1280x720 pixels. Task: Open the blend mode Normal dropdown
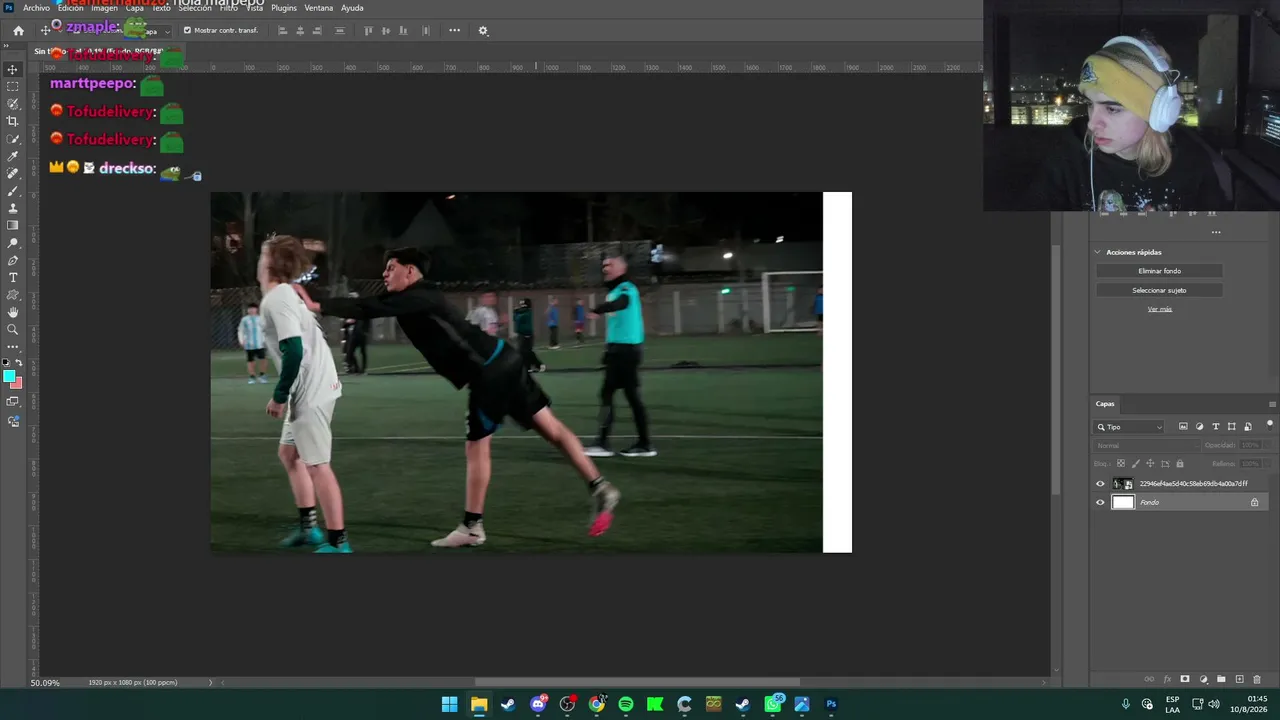[x=1145, y=446]
